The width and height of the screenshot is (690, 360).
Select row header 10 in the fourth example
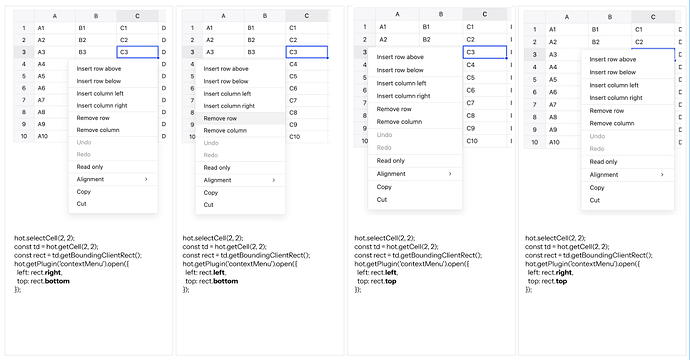(x=535, y=142)
